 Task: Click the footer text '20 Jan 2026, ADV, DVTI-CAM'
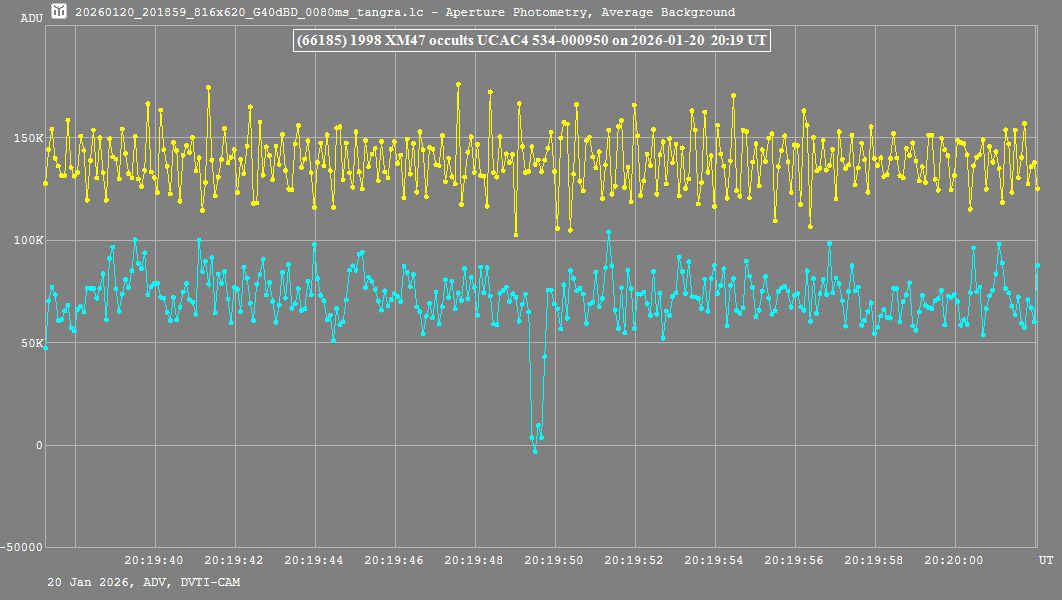(143, 582)
